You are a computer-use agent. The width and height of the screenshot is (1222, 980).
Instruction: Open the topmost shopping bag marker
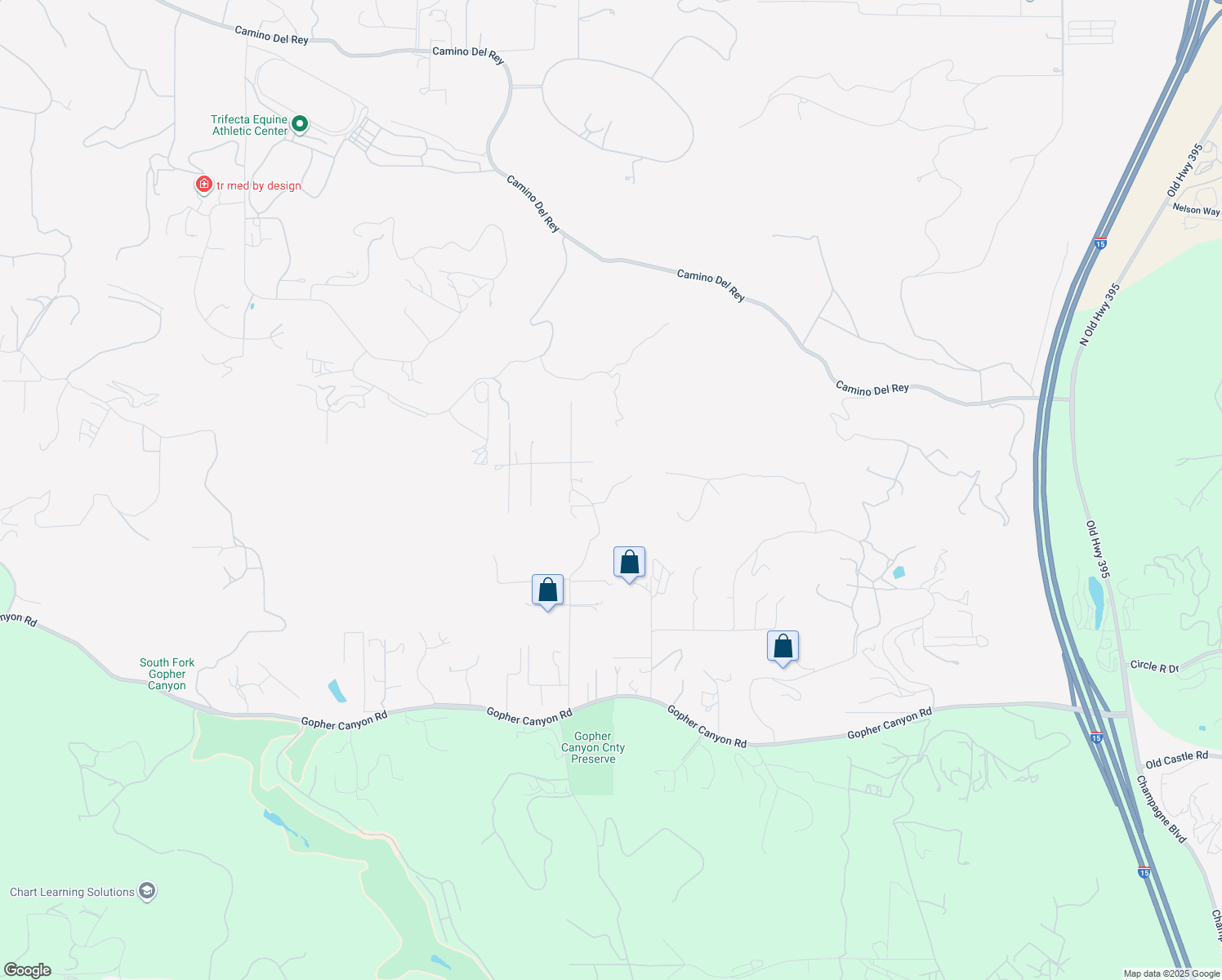point(629,561)
